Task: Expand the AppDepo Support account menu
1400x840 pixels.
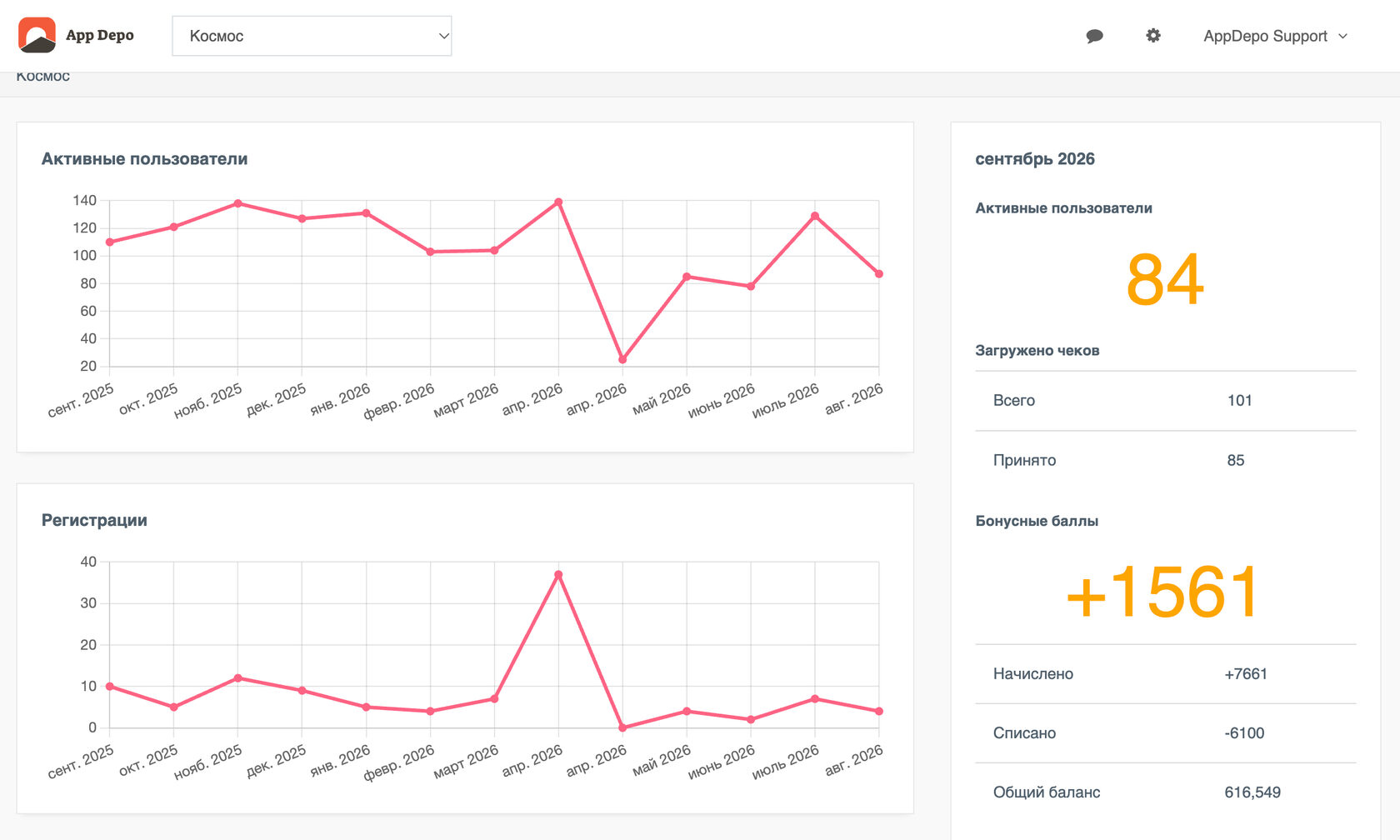Action: point(1275,36)
